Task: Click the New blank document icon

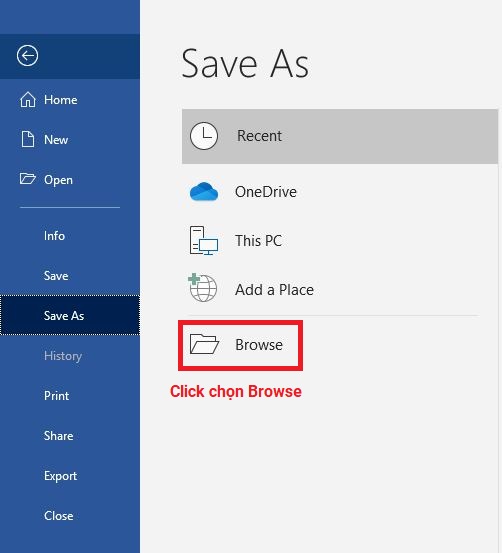Action: [x=28, y=139]
